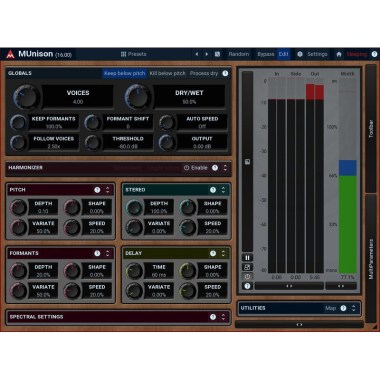Click the Settings gear icon
Viewport: 380px width, 380px height.
[300, 54]
